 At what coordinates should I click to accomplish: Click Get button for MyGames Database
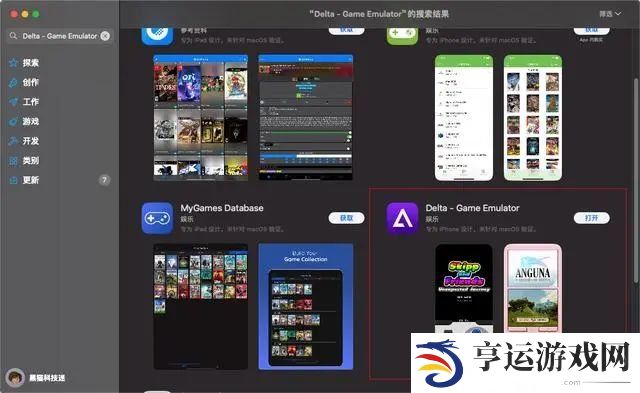pos(346,218)
